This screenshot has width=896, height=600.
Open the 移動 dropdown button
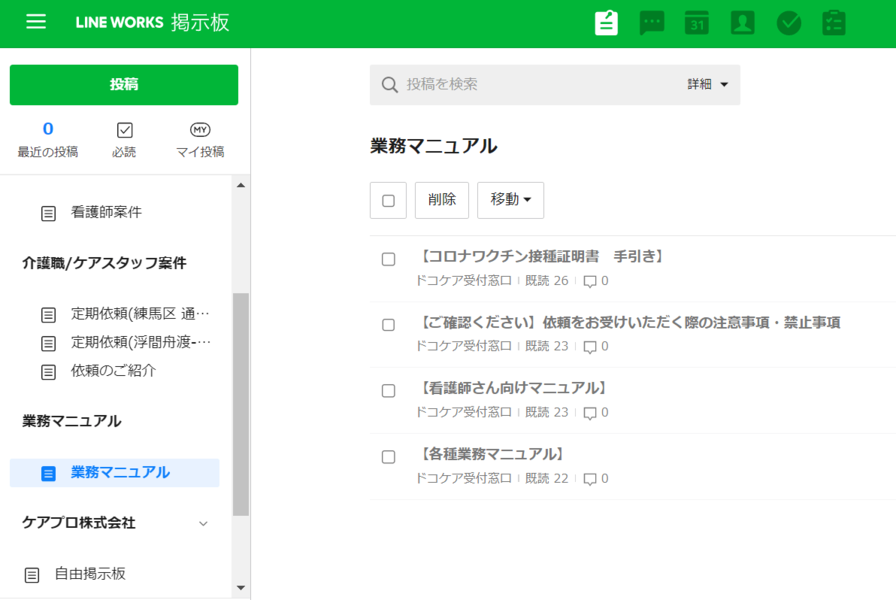click(x=510, y=200)
